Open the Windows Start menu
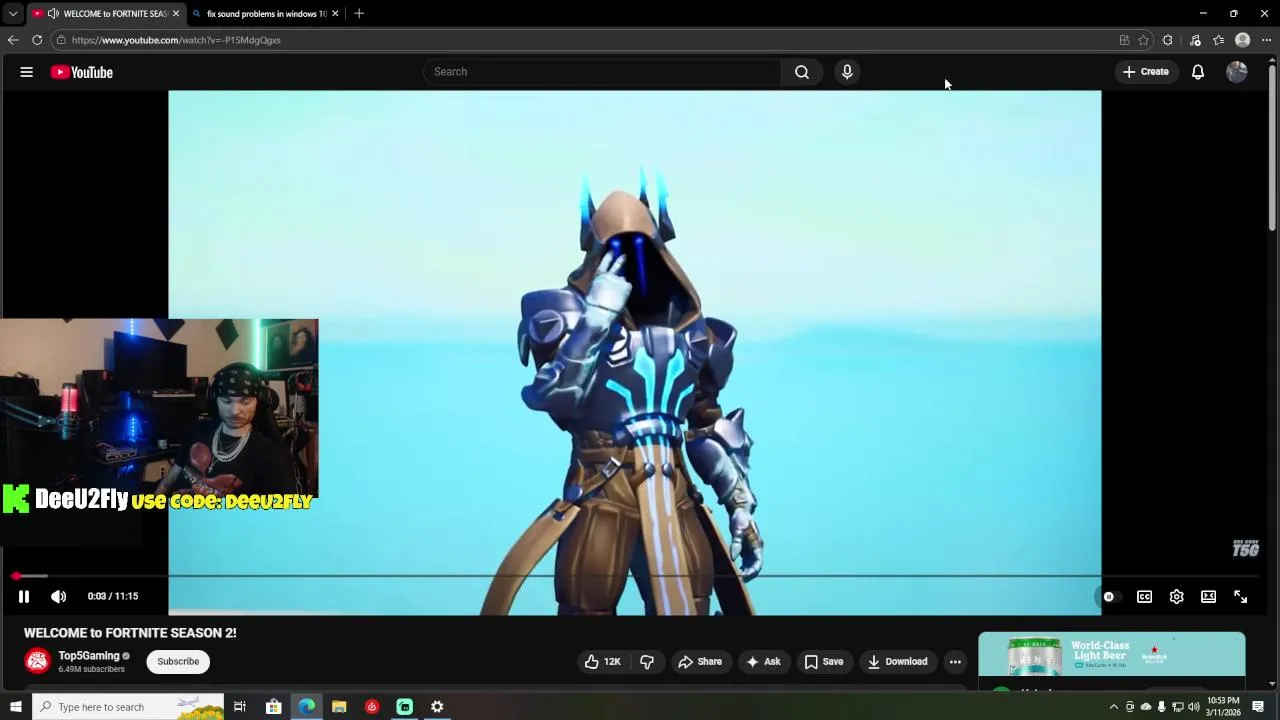The height and width of the screenshot is (720, 1280). point(16,707)
